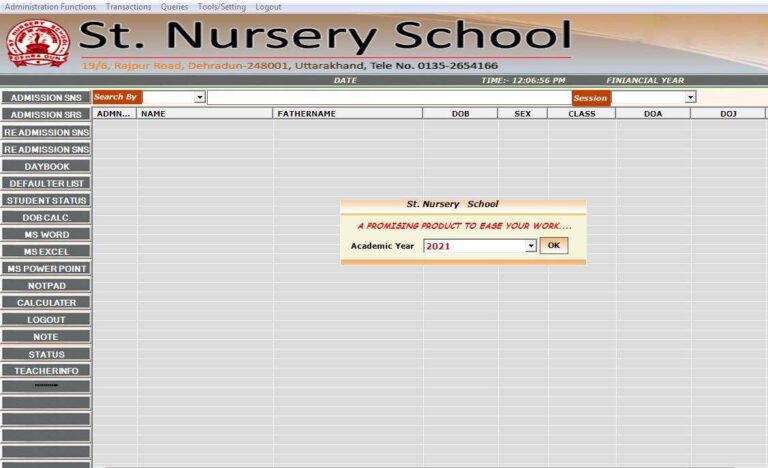
Task: Click the school address text line
Action: coord(290,66)
